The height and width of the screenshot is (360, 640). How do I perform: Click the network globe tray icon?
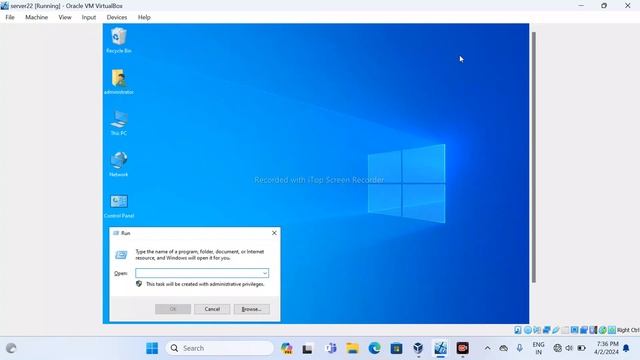(557, 348)
